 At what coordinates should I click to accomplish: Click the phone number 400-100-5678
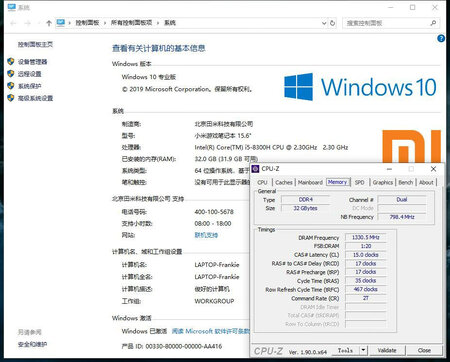214,212
